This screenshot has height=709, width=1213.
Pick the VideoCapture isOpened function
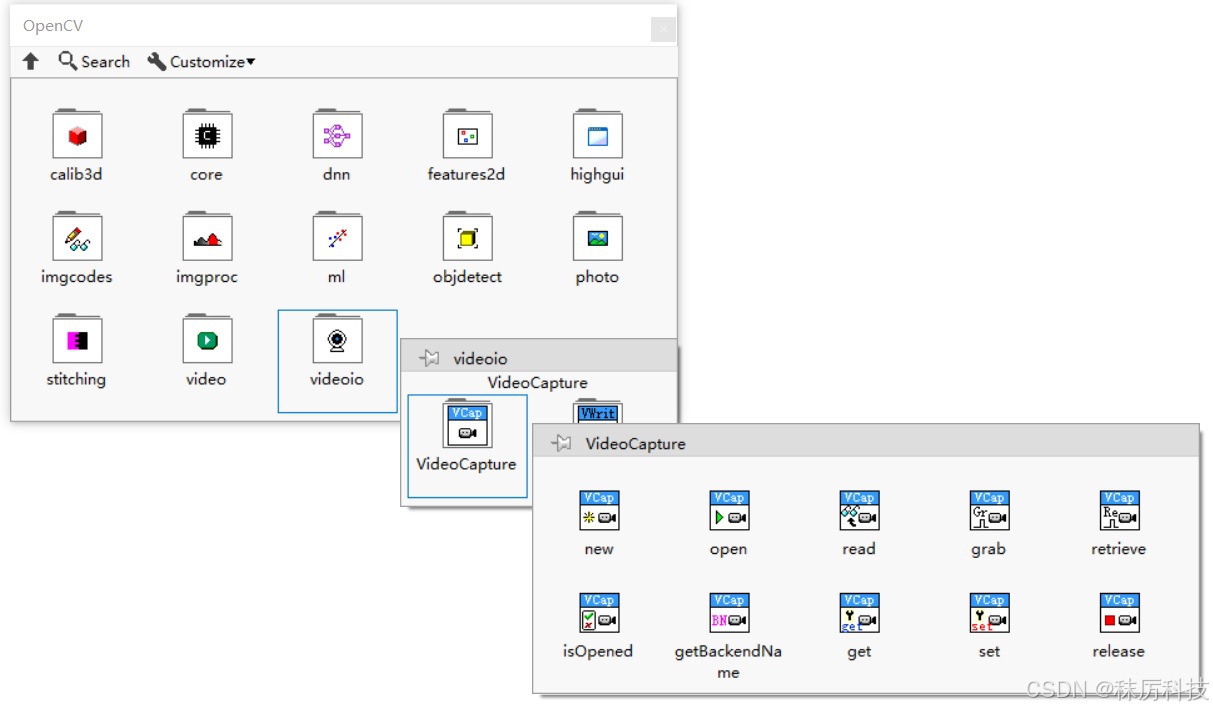click(x=599, y=613)
